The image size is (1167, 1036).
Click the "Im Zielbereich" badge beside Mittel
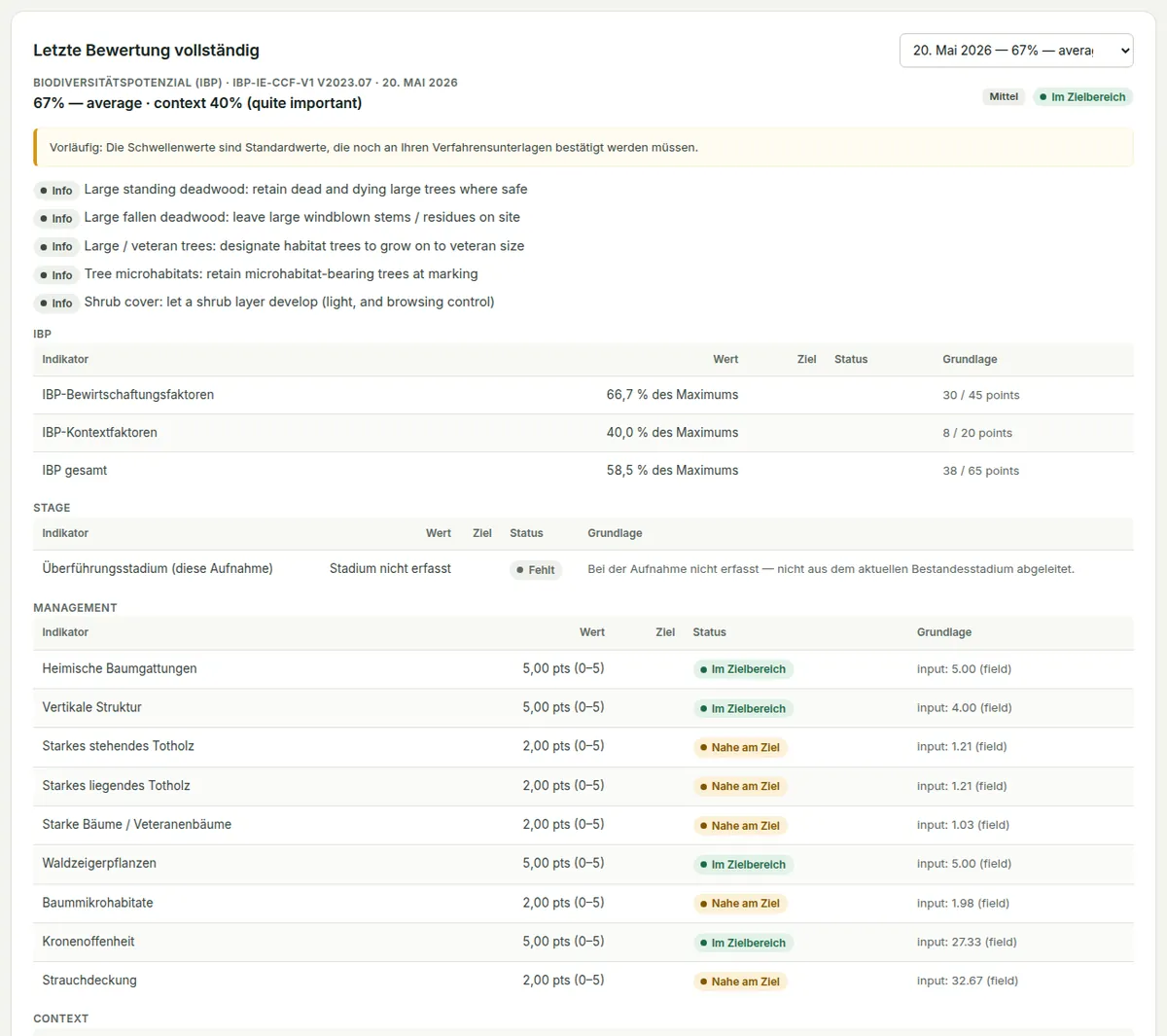(x=1082, y=97)
